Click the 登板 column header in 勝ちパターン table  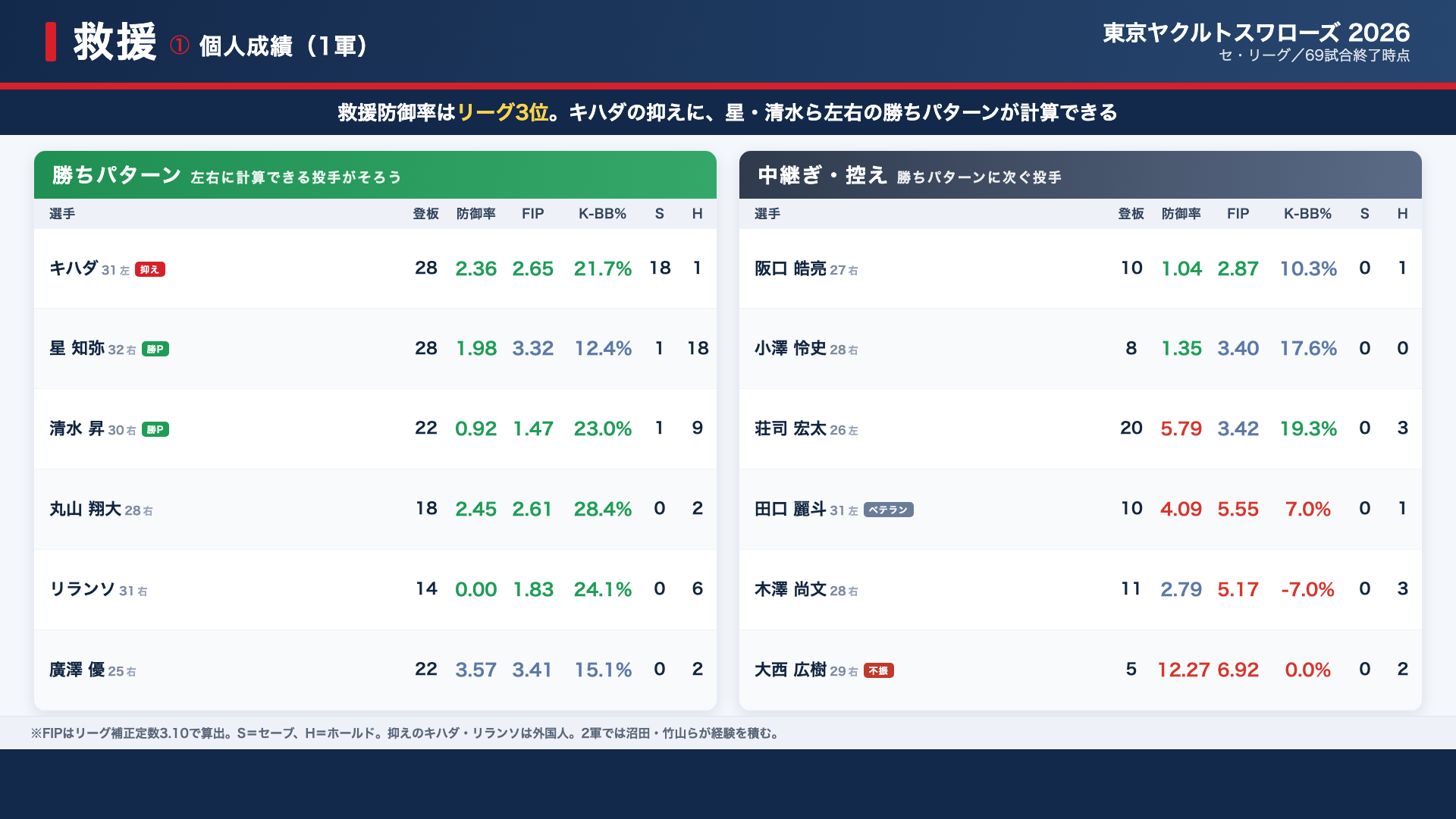click(x=426, y=214)
